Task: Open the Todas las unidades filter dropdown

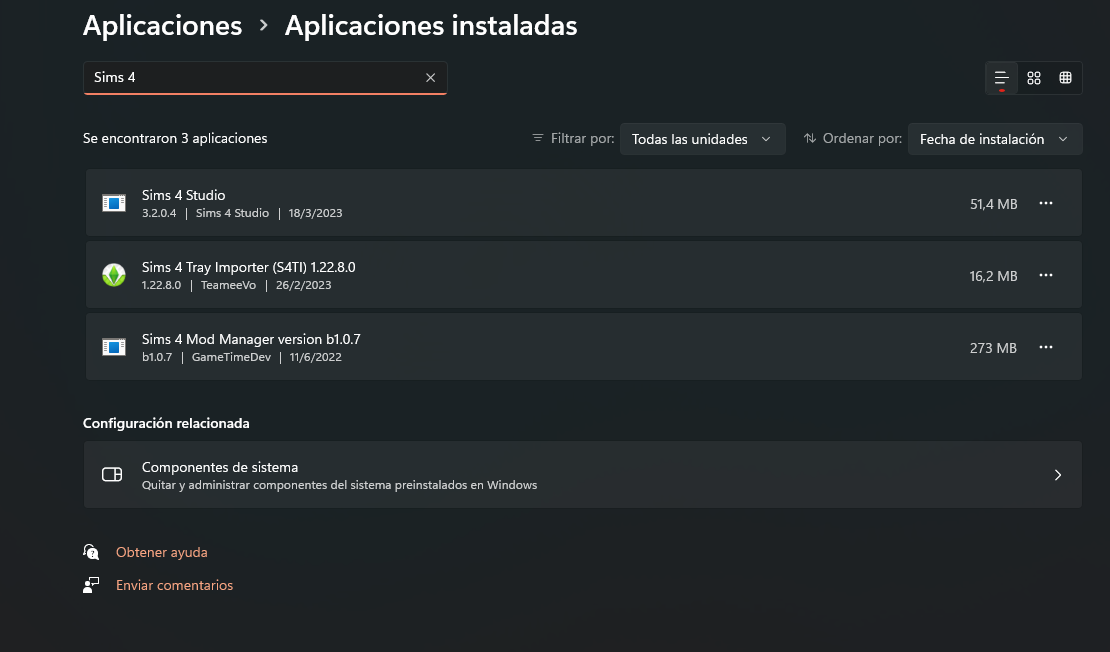Action: (702, 139)
